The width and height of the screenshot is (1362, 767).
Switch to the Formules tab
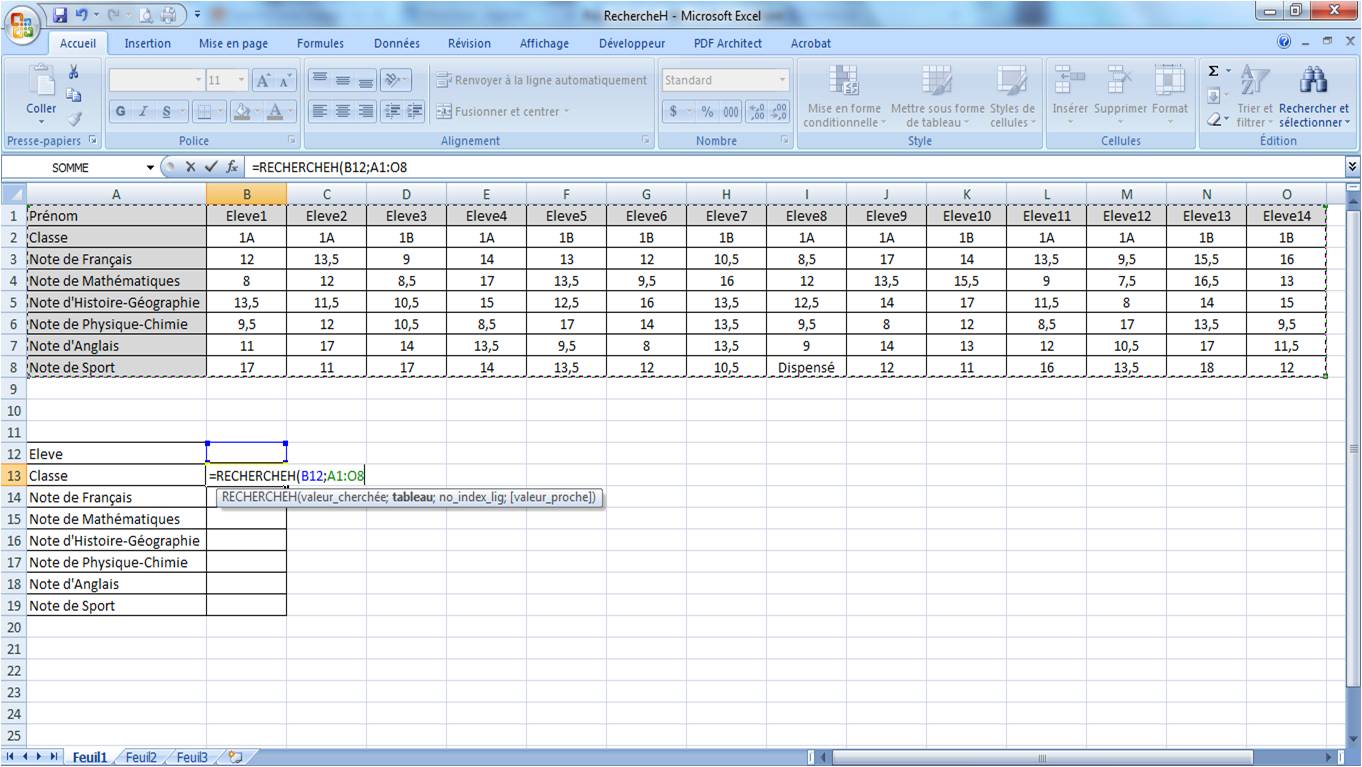pyautogui.click(x=320, y=43)
